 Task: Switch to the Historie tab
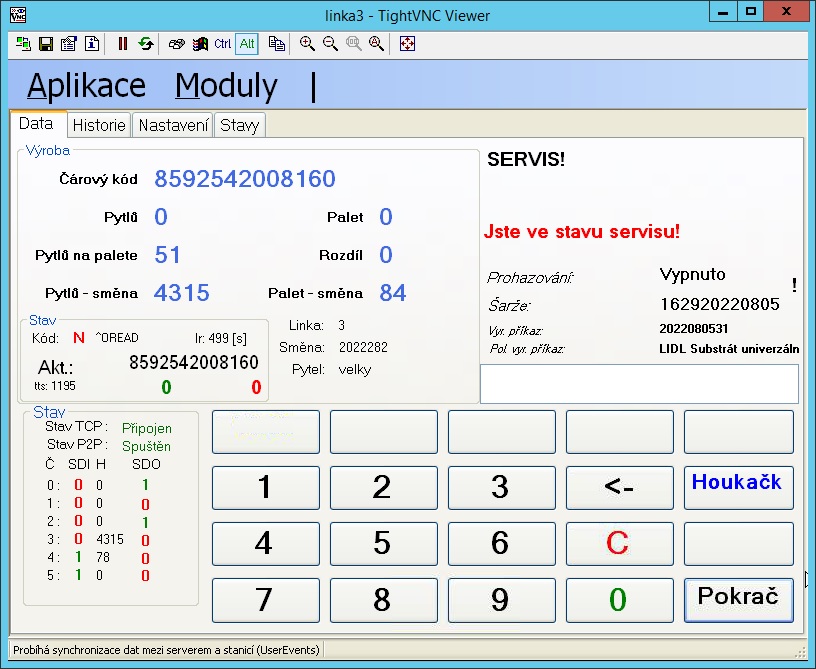click(99, 125)
